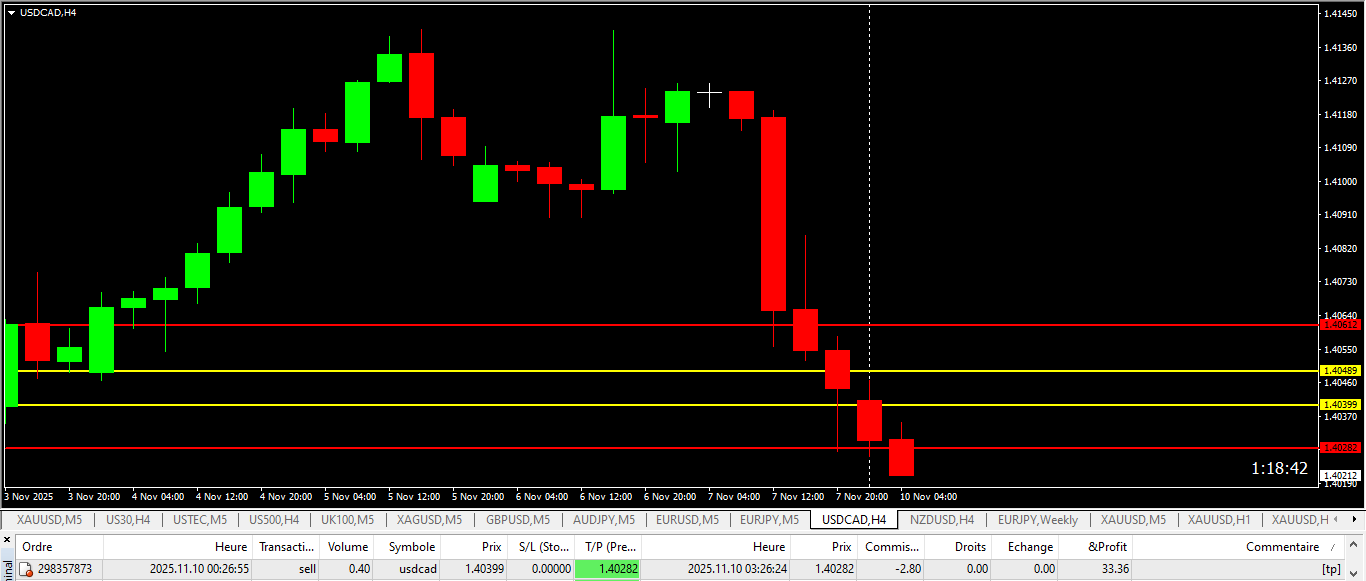This screenshot has width=1366, height=581.
Task: Click the T/P column header
Action: coord(609,547)
